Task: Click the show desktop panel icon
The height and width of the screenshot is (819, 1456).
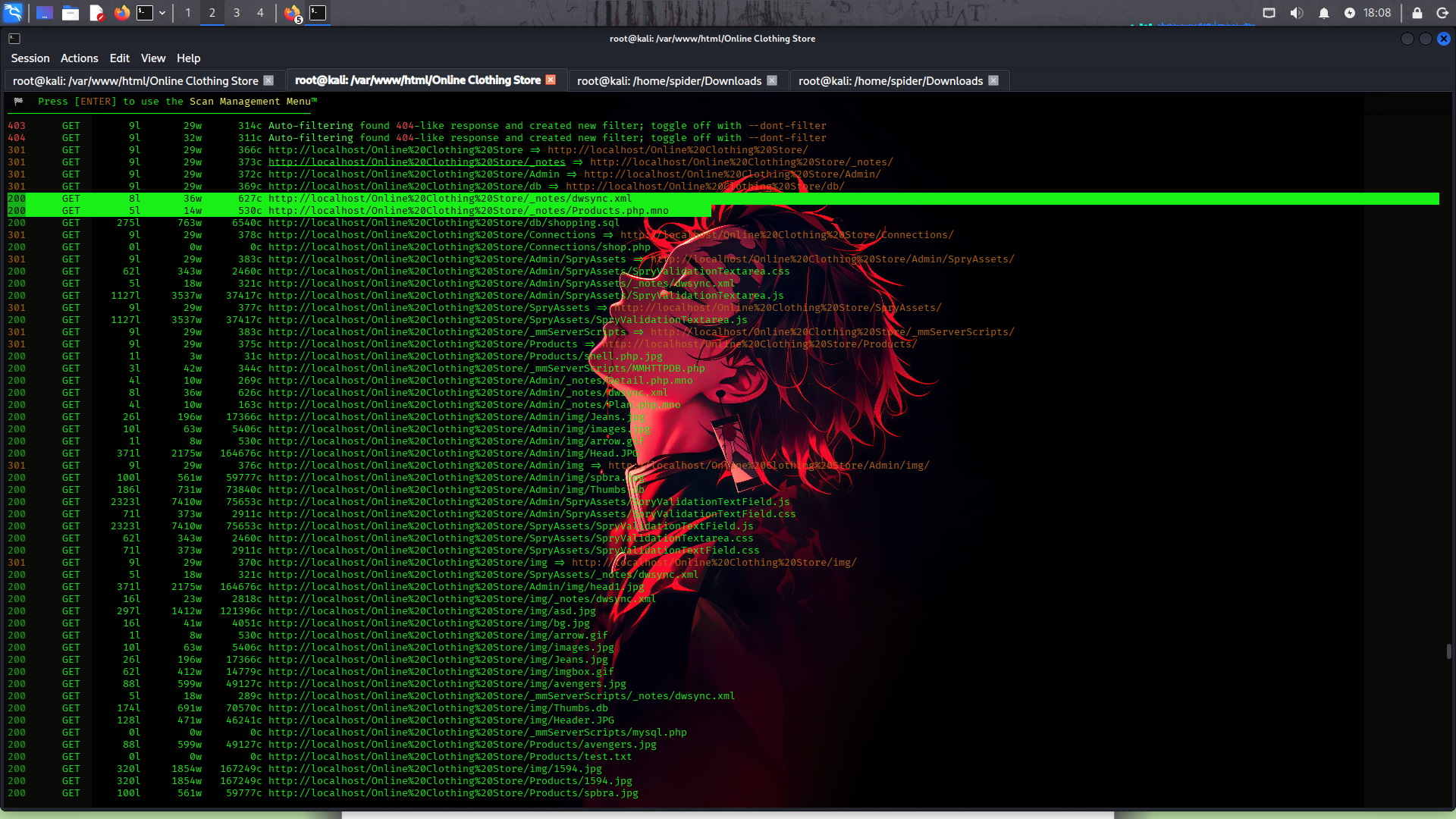Action: 45,13
